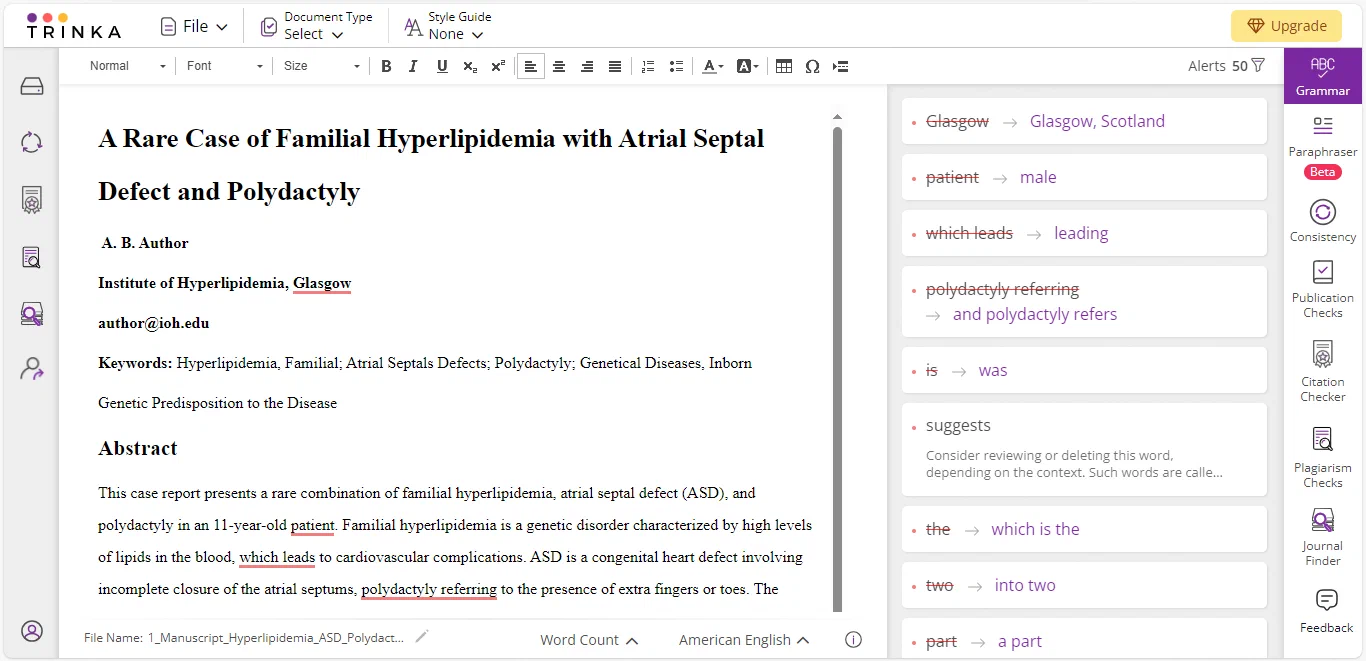This screenshot has width=1366, height=661.
Task: Click the Upgrade button
Action: [x=1286, y=26]
